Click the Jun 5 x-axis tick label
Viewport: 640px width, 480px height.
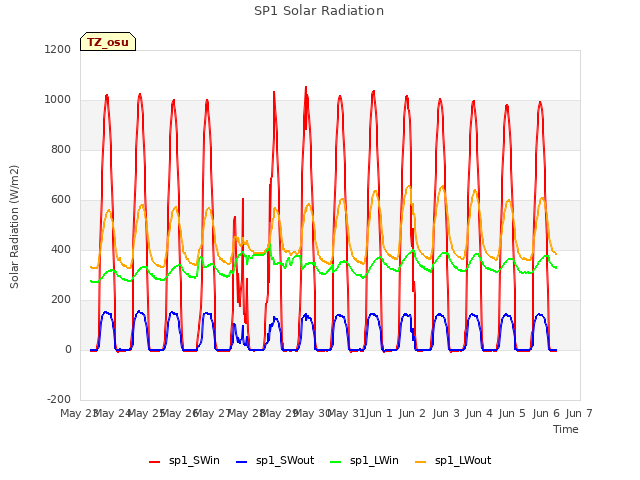(512, 413)
